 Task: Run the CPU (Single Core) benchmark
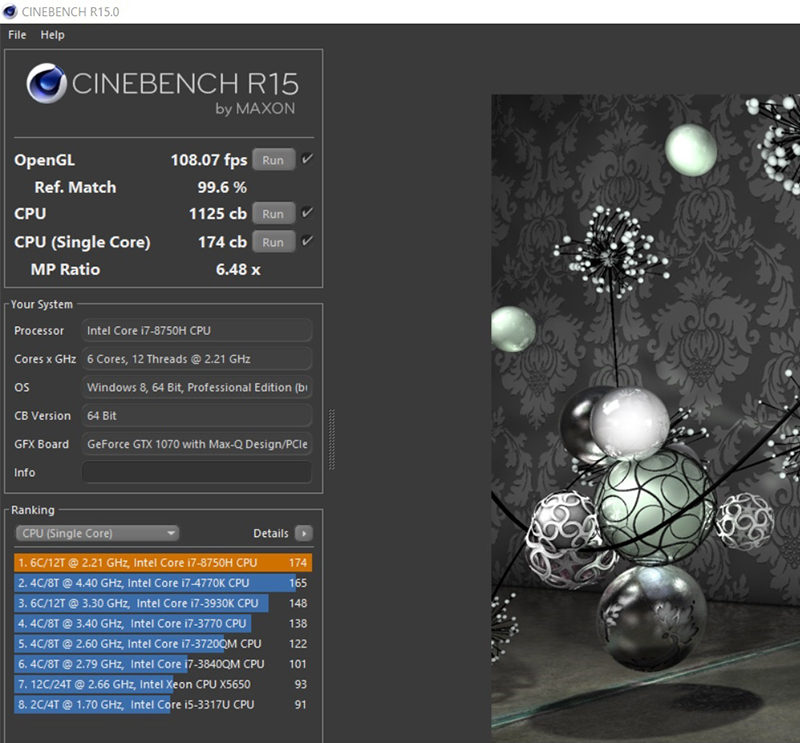(273, 242)
